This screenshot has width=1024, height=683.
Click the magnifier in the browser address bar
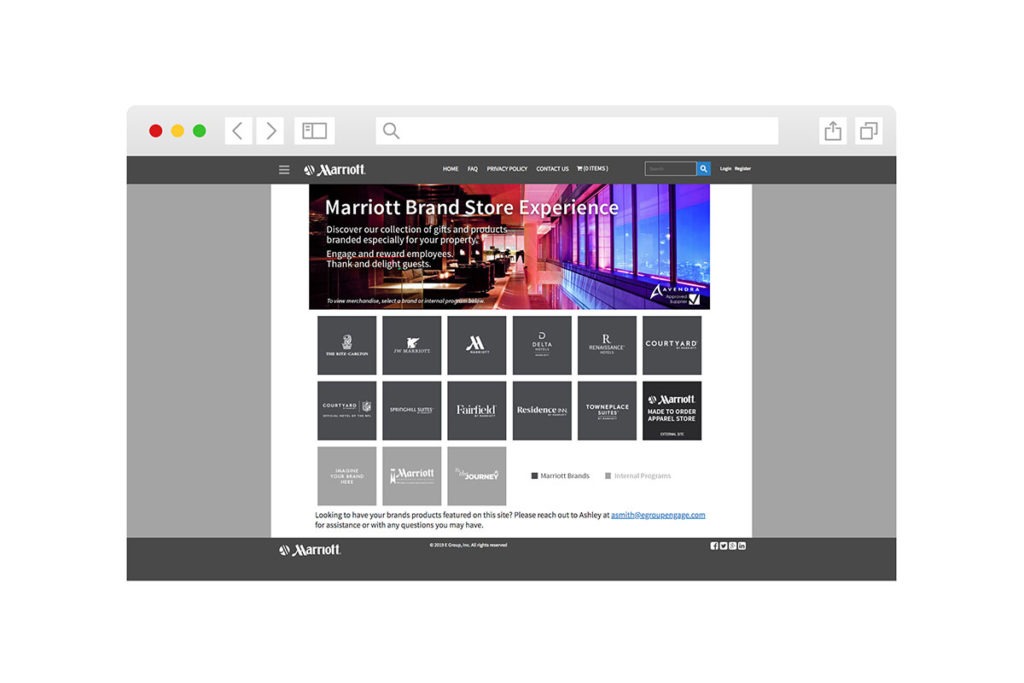(x=391, y=131)
